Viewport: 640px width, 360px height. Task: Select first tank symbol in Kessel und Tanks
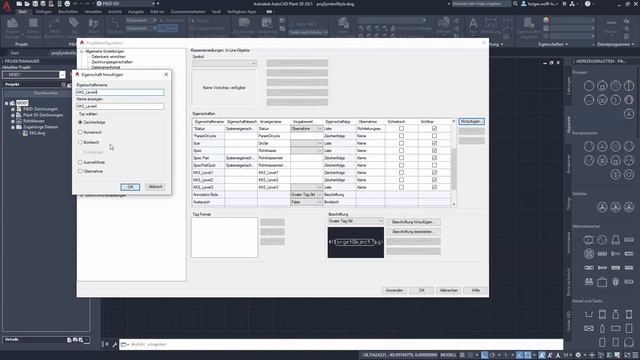click(589, 314)
